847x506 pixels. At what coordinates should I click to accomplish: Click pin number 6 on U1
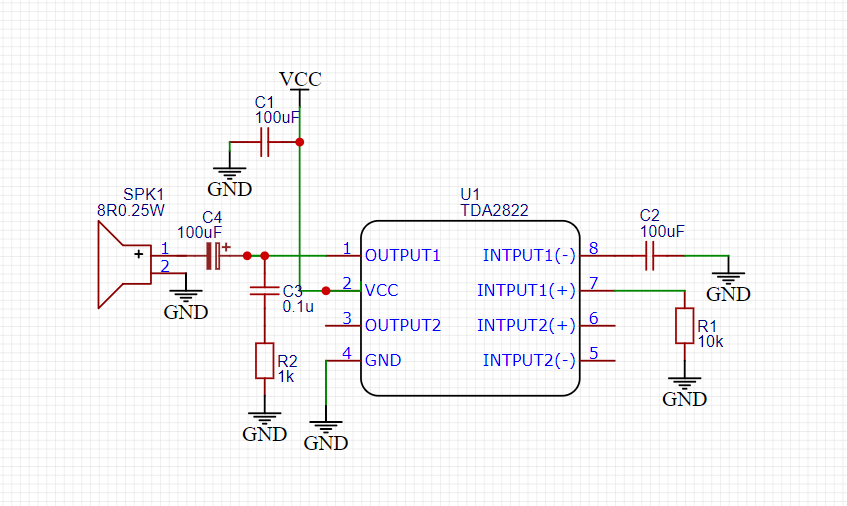pos(594,318)
